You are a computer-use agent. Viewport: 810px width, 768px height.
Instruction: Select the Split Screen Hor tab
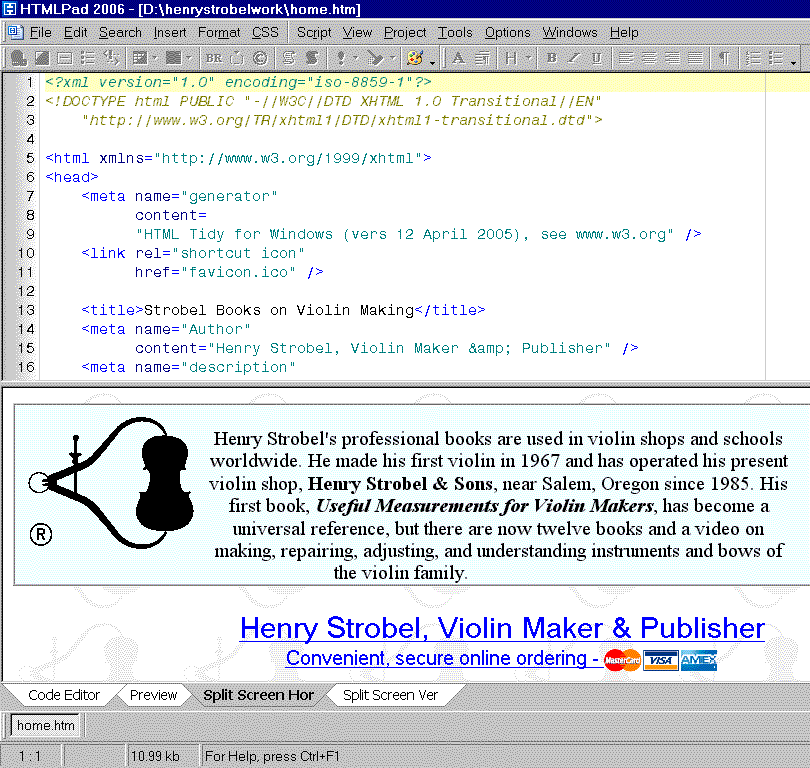(258, 695)
